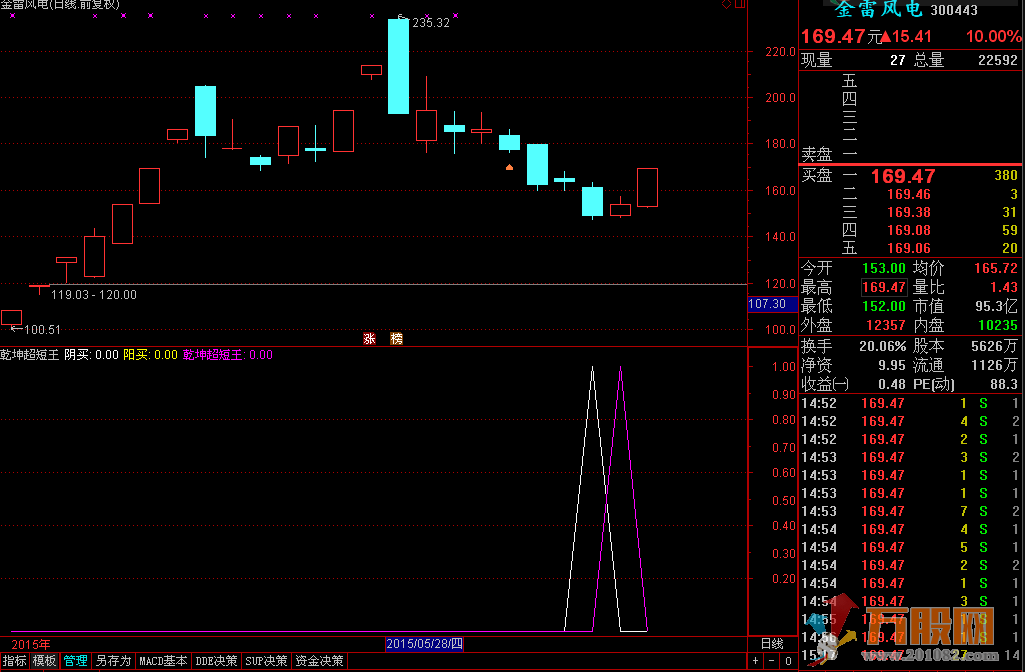Click the 14:53 trade row with volume 7

point(911,511)
